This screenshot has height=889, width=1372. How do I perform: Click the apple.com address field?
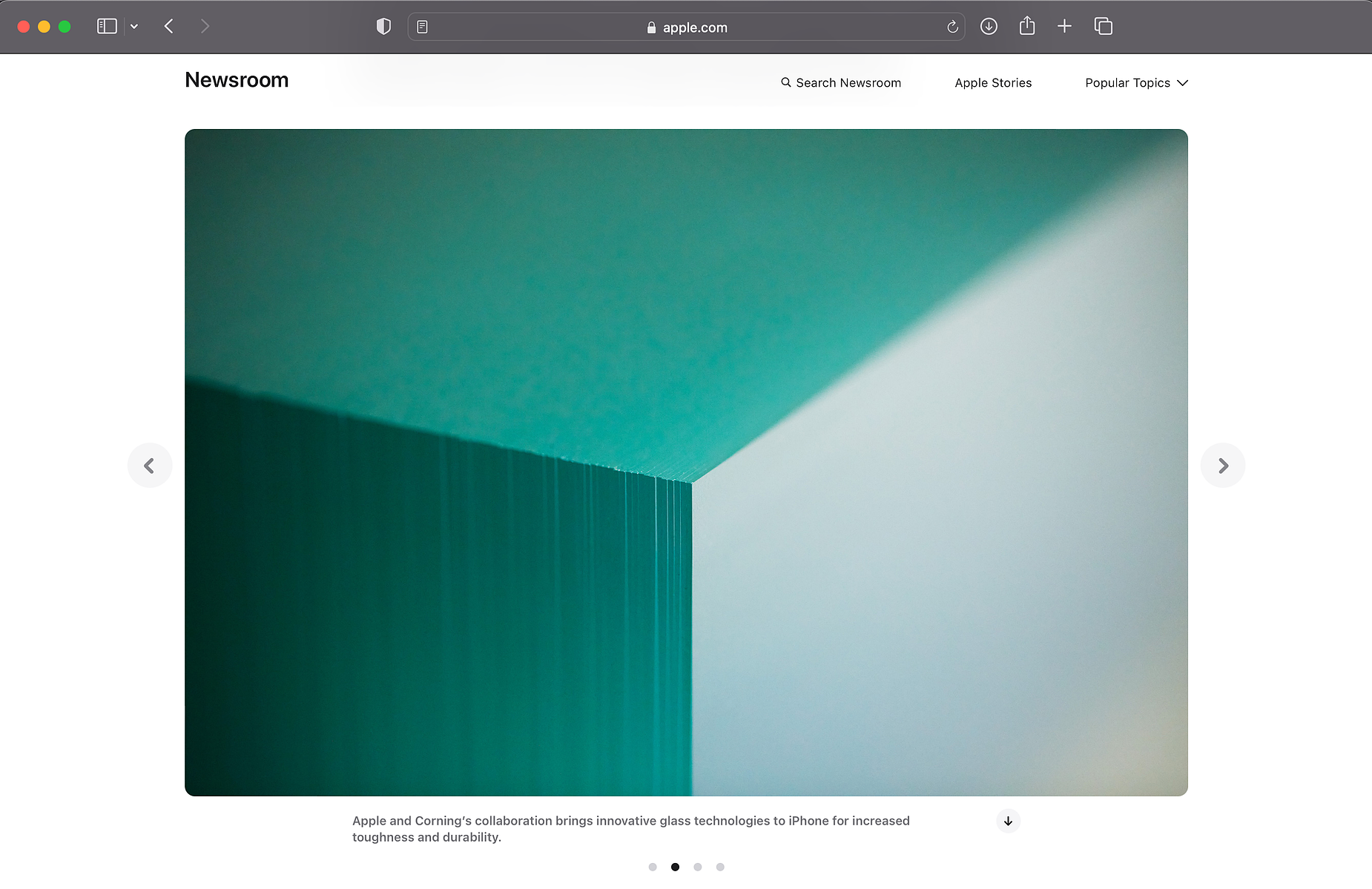coord(686,27)
